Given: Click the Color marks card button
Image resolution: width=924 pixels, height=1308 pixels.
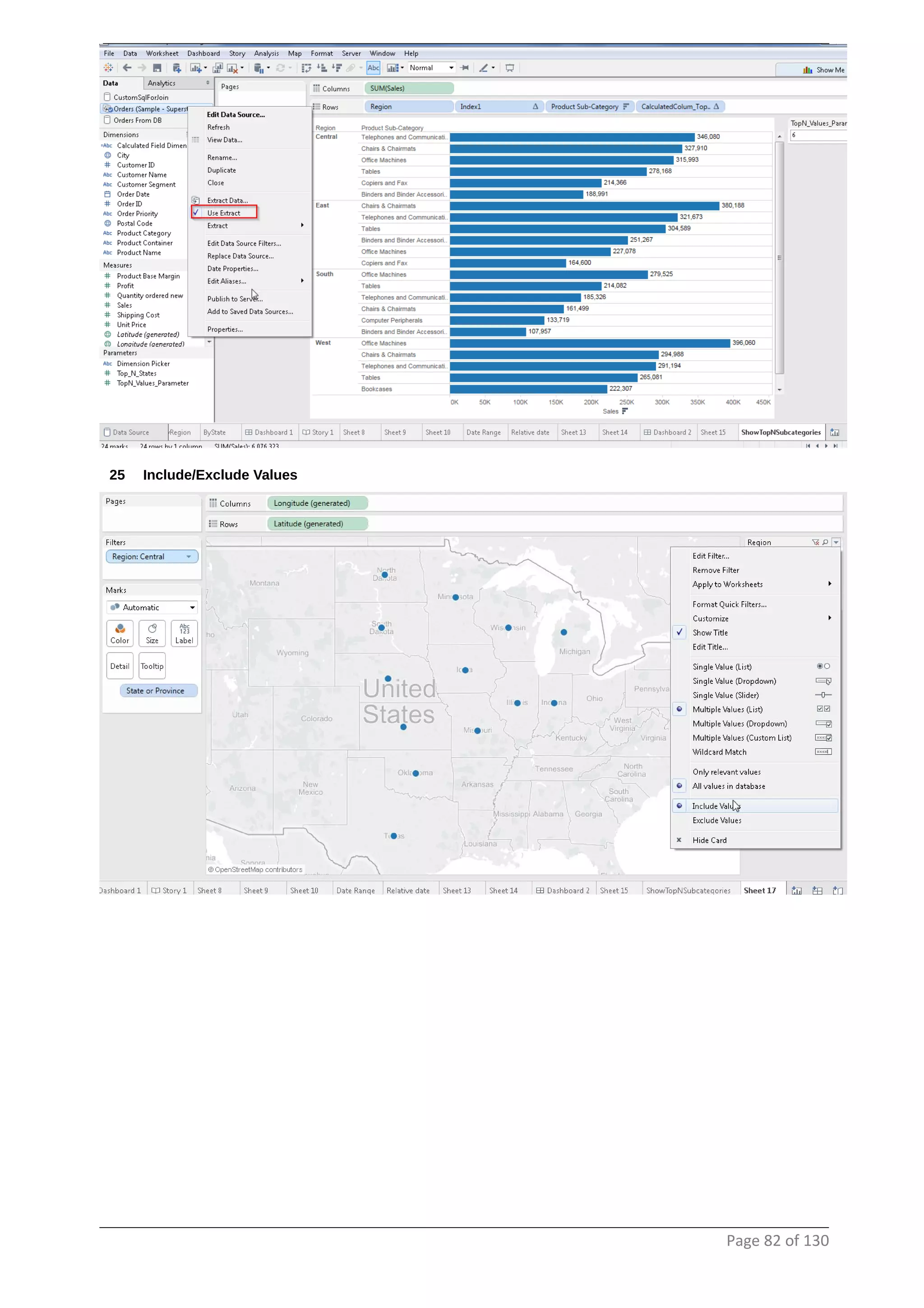Looking at the screenshot, I should point(120,633).
